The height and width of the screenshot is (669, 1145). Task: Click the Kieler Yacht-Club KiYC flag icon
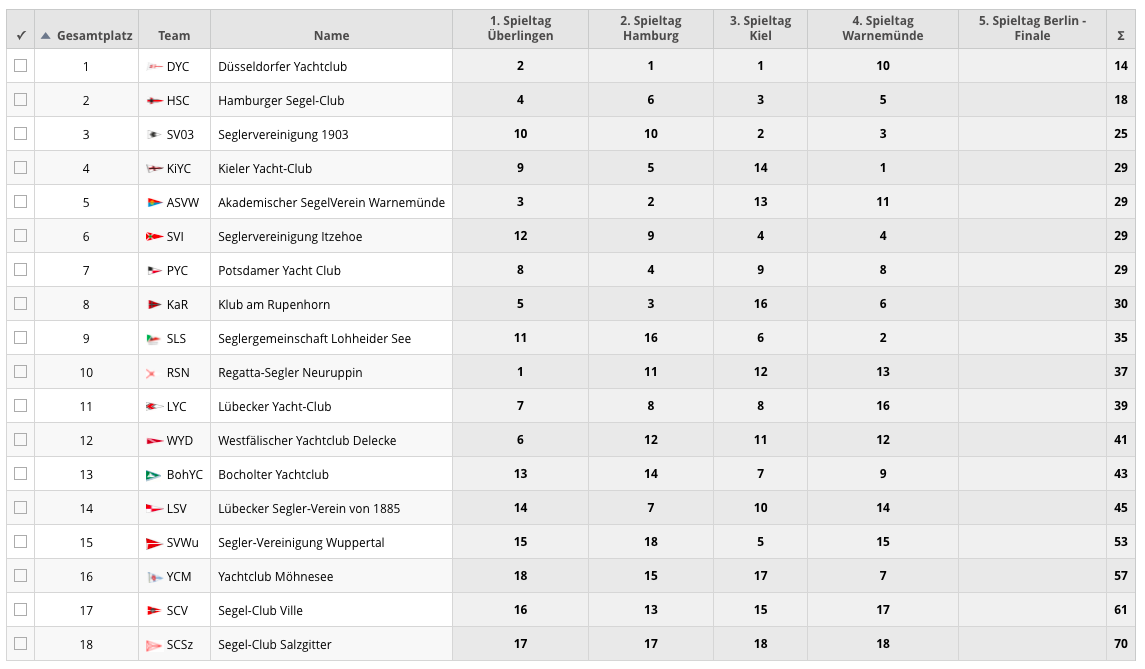point(154,169)
